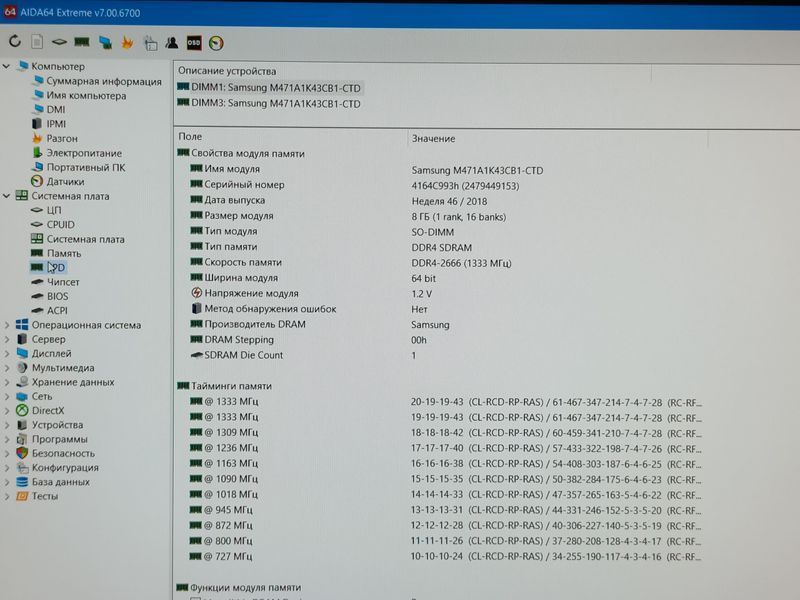Viewport: 800px width, 600px height.
Task: Select the Размер модуля row
Action: click(439, 216)
